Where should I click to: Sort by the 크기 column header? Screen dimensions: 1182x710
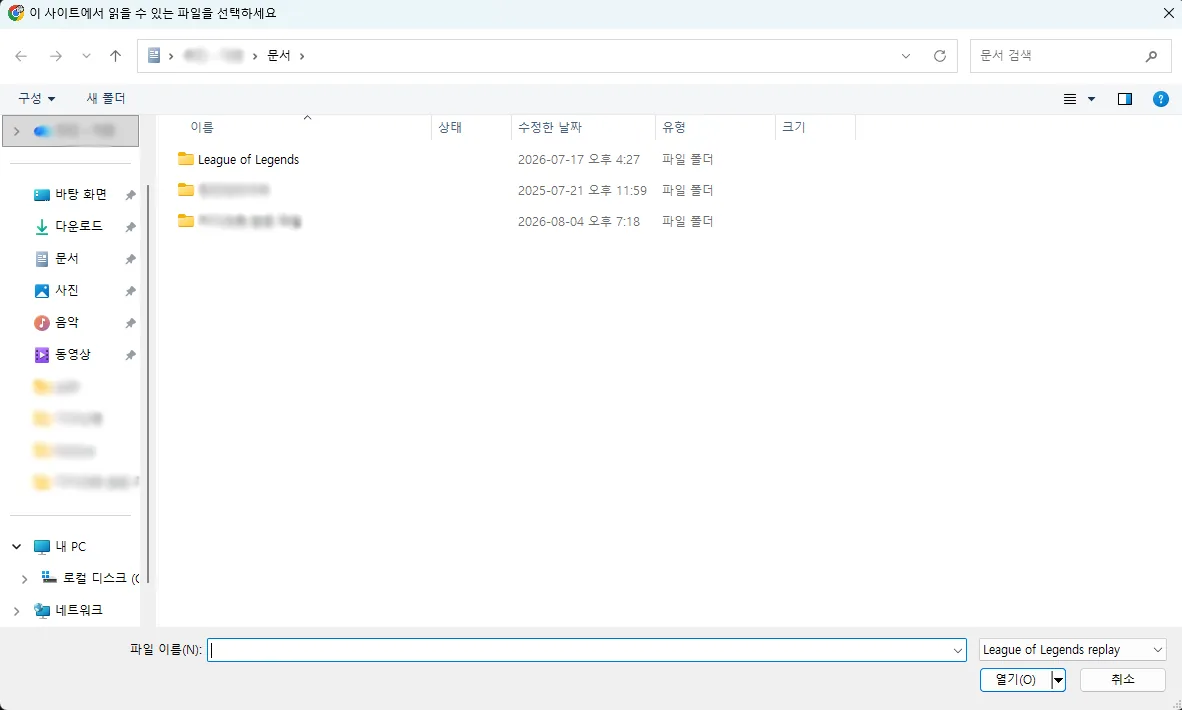tap(816, 127)
